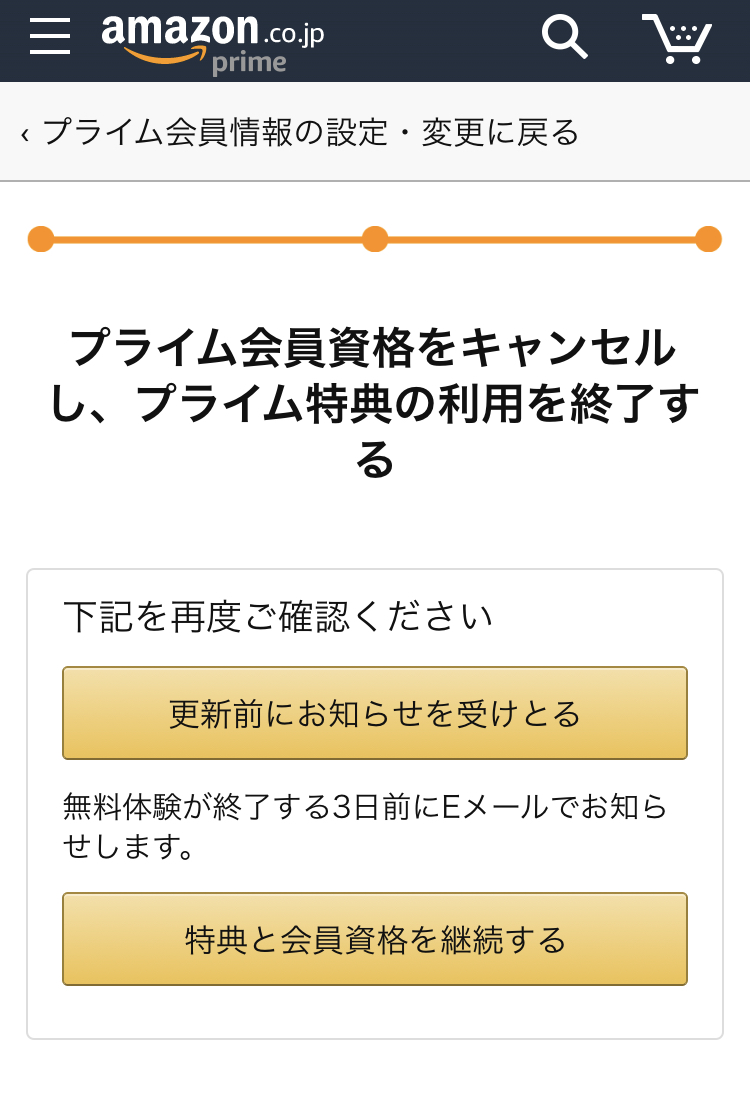The image size is (750, 1096).
Task: Select the first step dot in the progress bar
Action: tap(41, 239)
